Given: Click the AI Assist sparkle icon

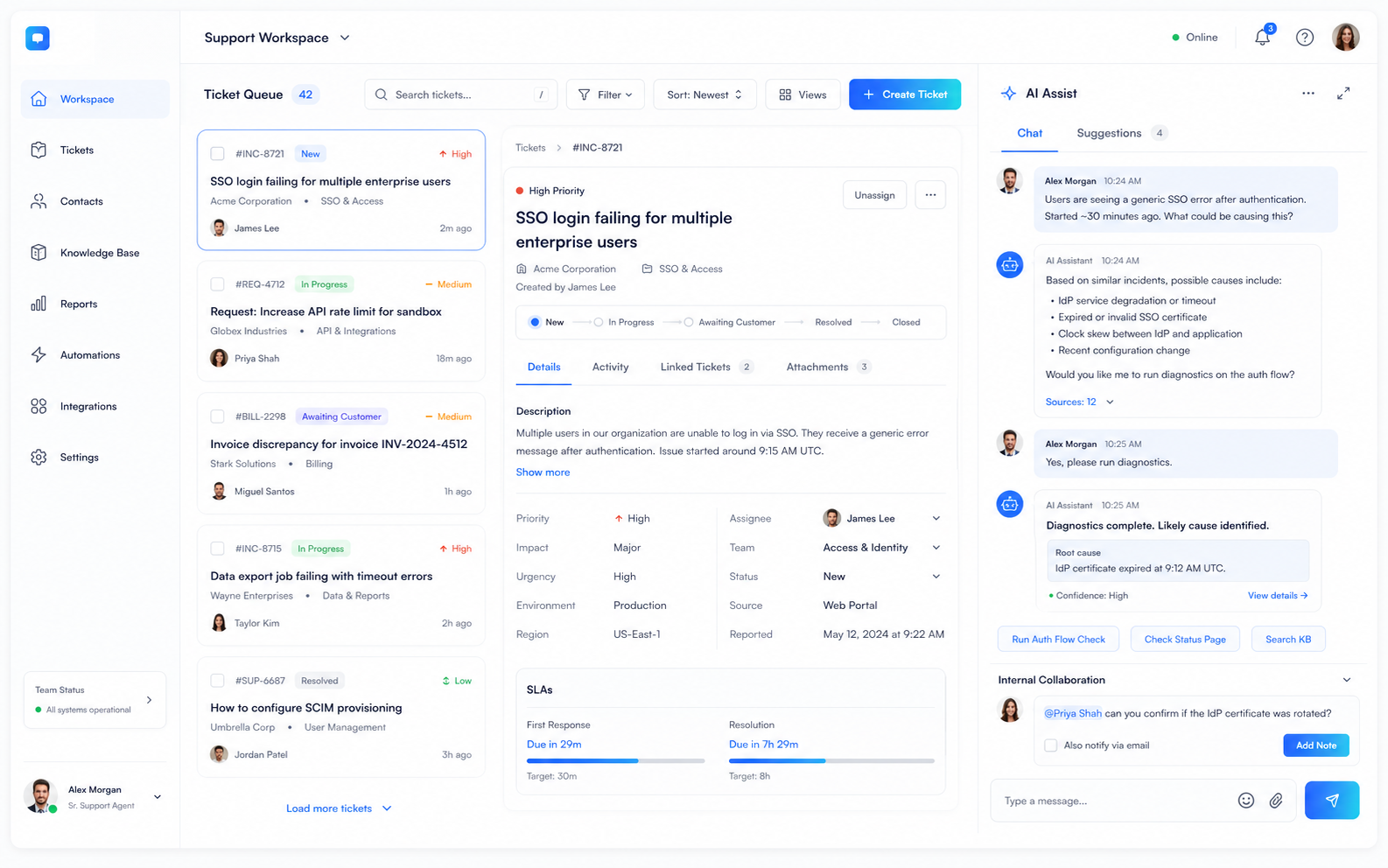Looking at the screenshot, I should pos(1009,94).
